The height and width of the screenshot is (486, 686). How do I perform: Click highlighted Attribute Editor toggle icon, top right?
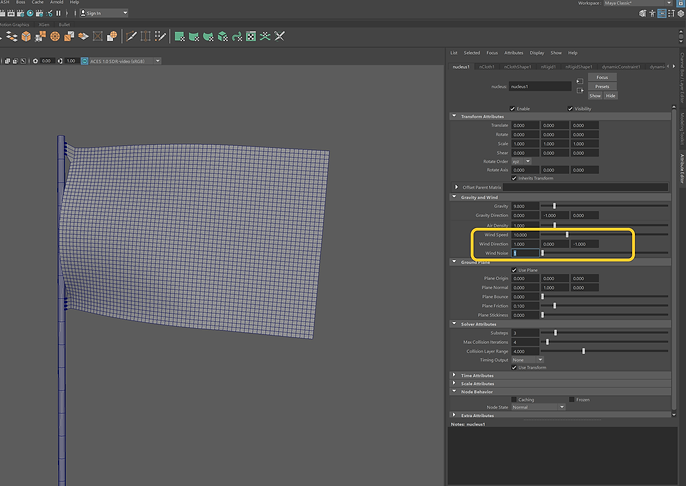point(662,14)
